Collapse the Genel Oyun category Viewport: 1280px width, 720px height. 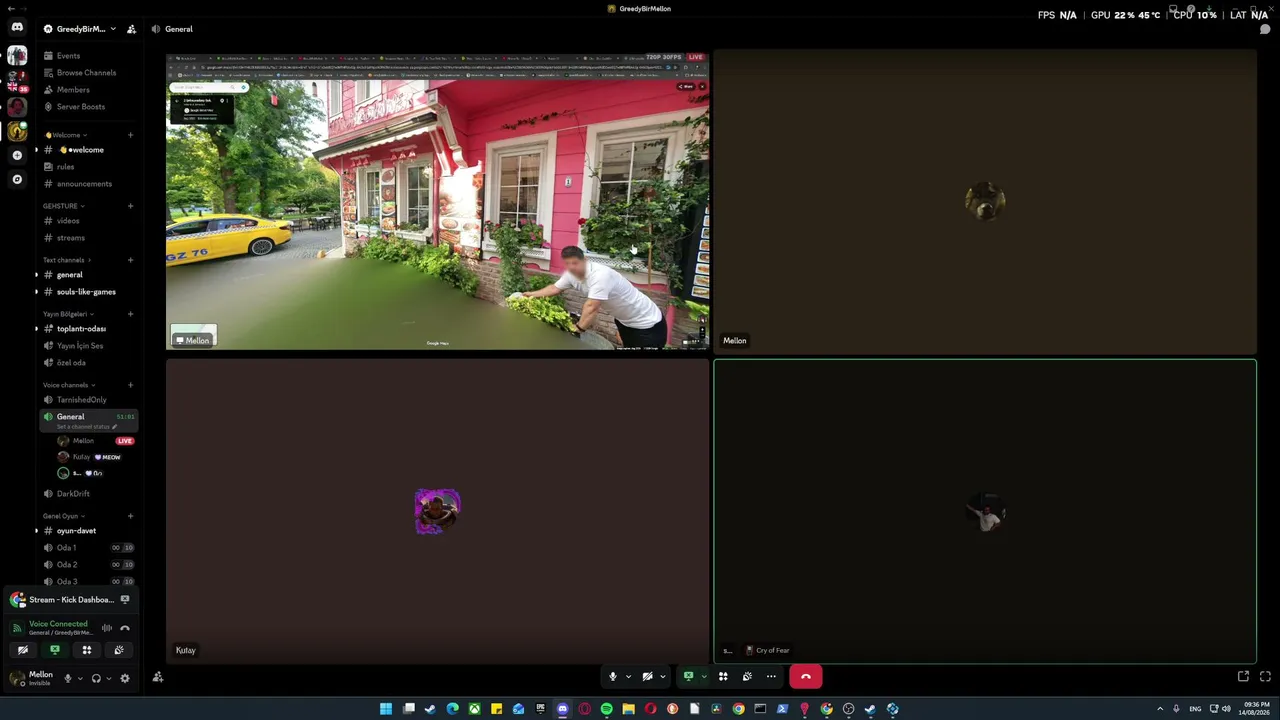63,516
